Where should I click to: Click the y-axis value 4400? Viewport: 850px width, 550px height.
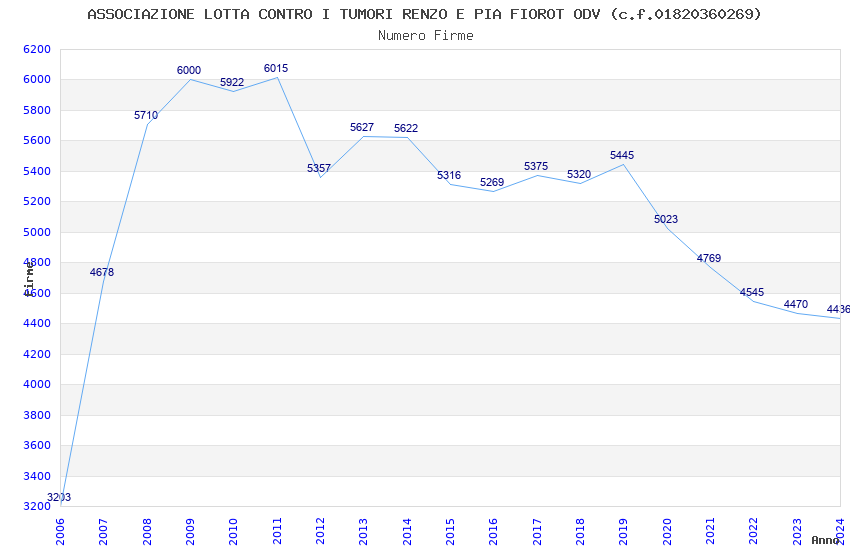(x=37, y=323)
